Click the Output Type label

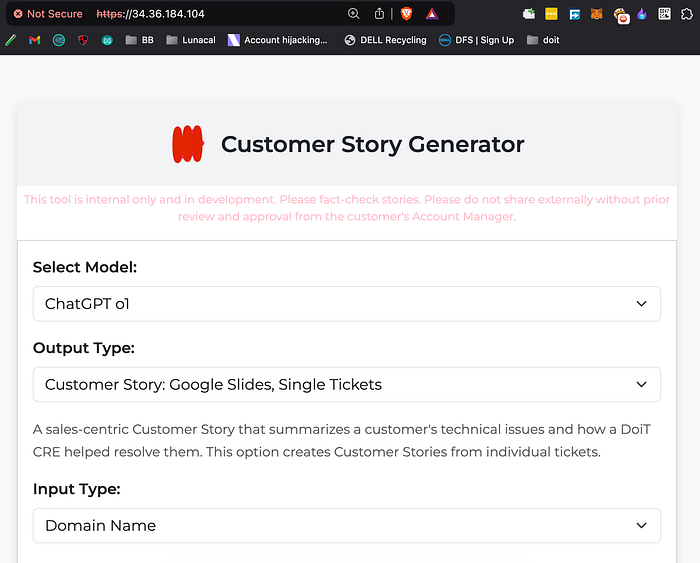[84, 348]
